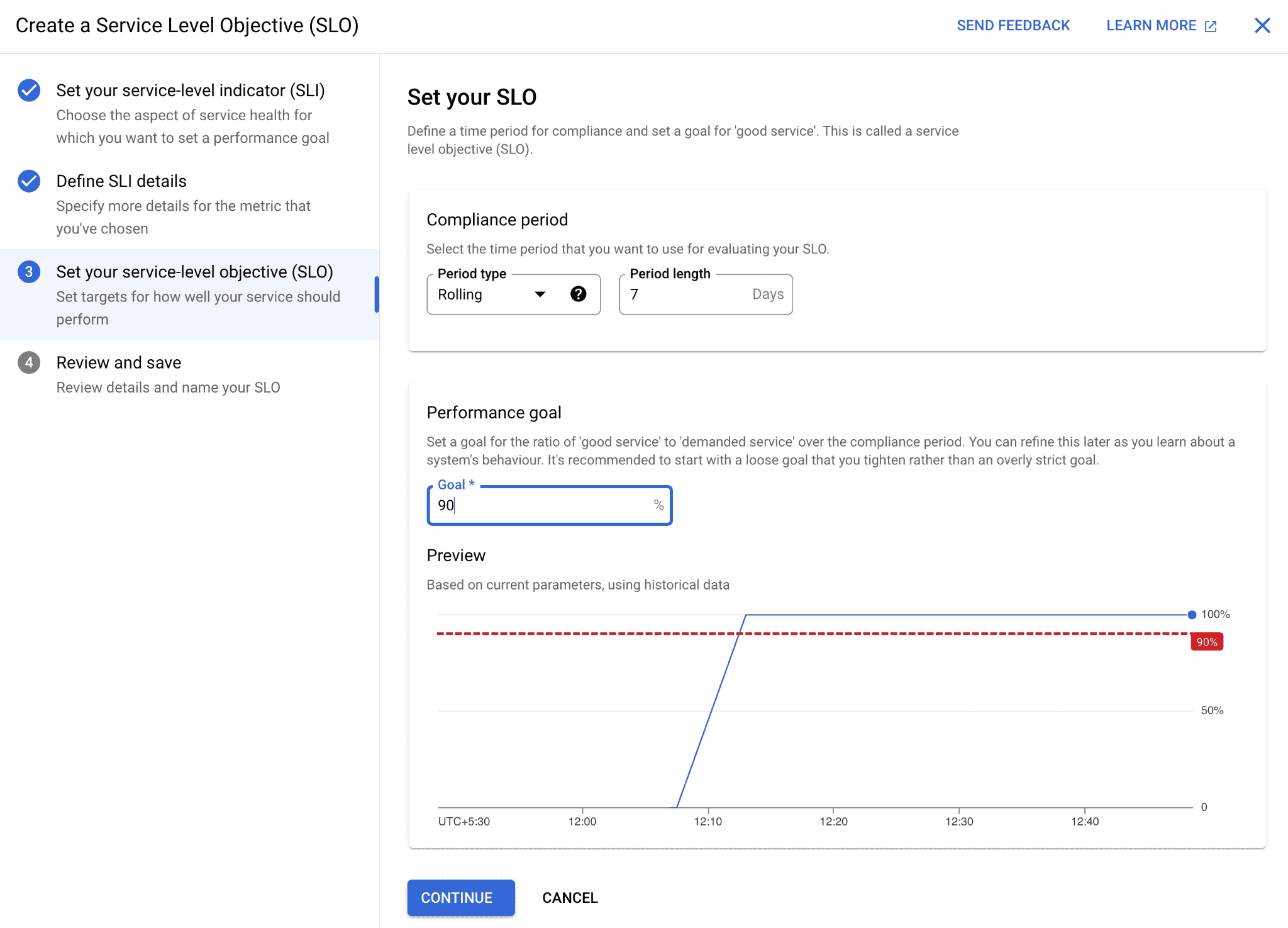Click CANCEL to discard changes
This screenshot has height=928, width=1288.
569,897
